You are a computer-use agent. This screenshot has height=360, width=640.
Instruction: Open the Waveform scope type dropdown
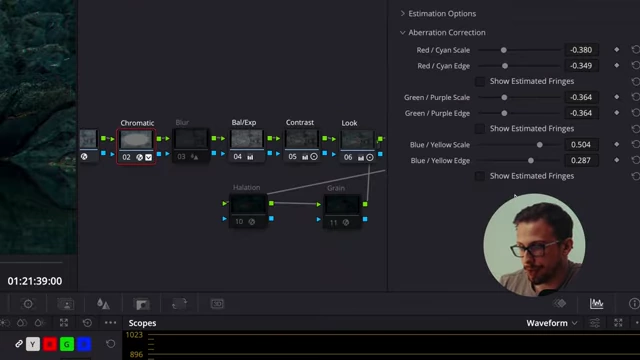point(552,323)
